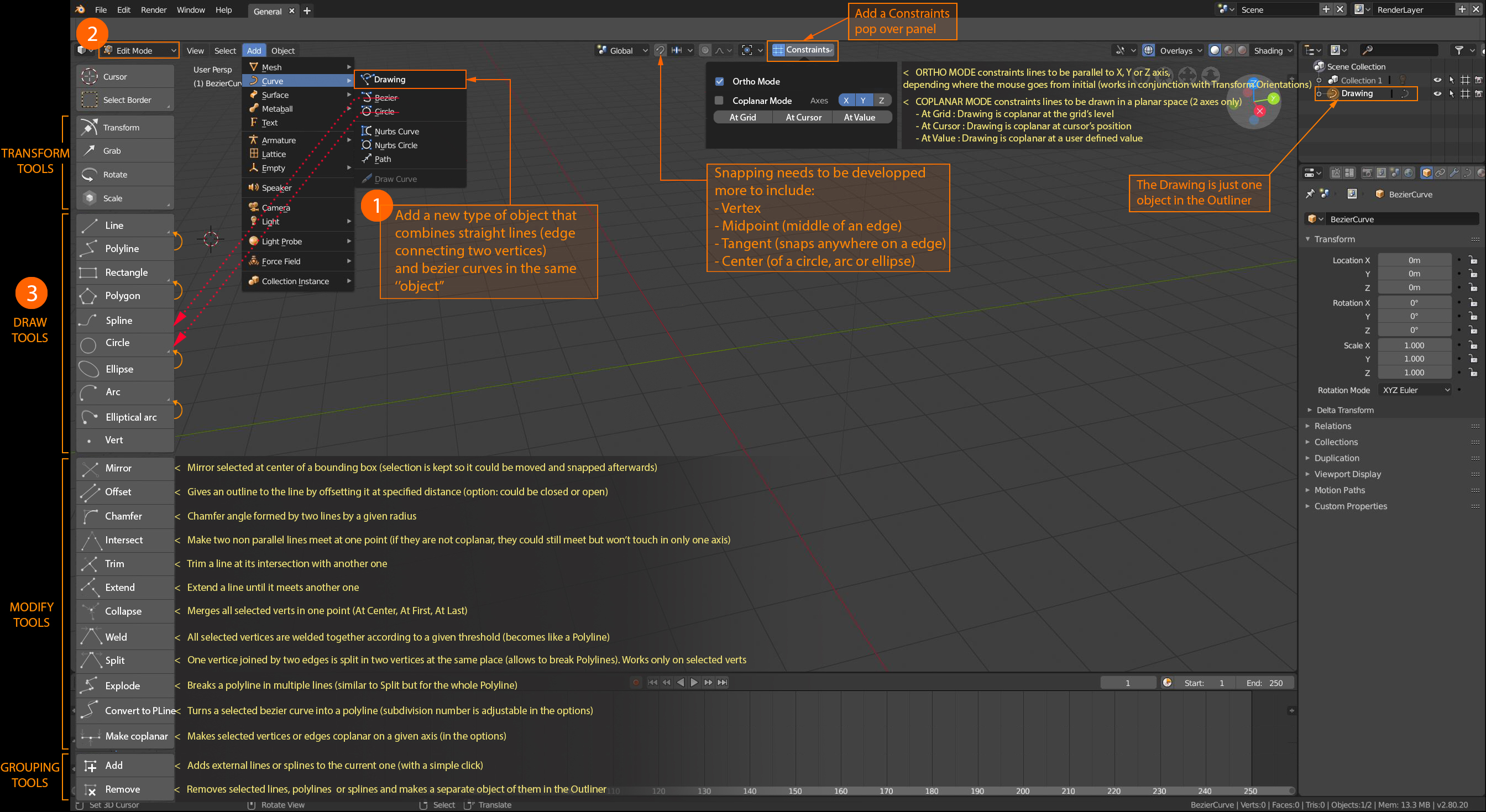Click the Grouping Add button
The width and height of the screenshot is (1486, 812).
point(124,765)
